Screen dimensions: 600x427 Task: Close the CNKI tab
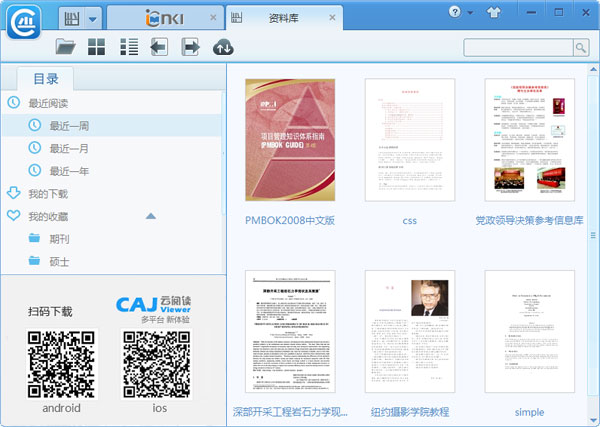pos(212,18)
